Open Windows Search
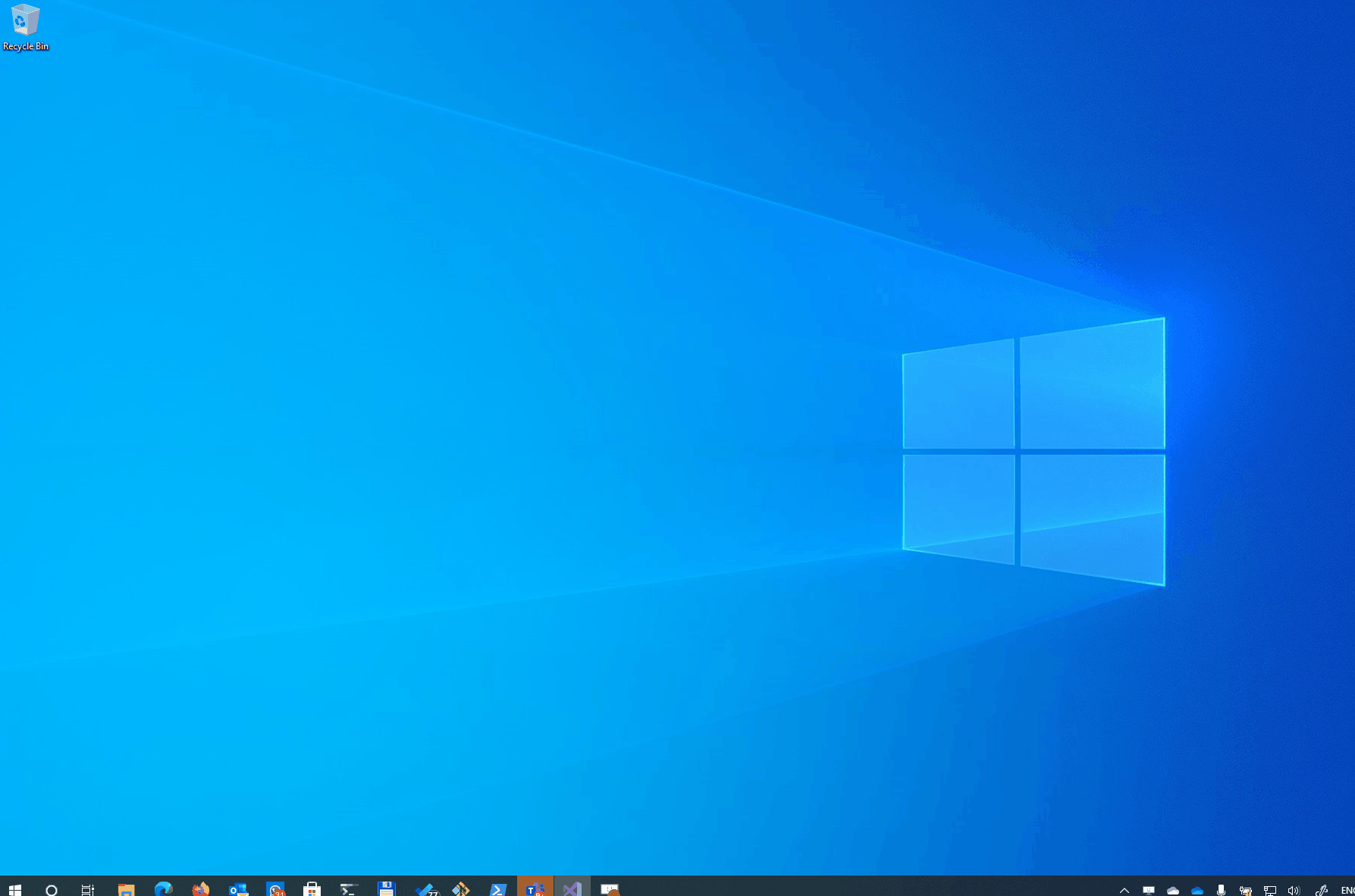 pos(52,888)
